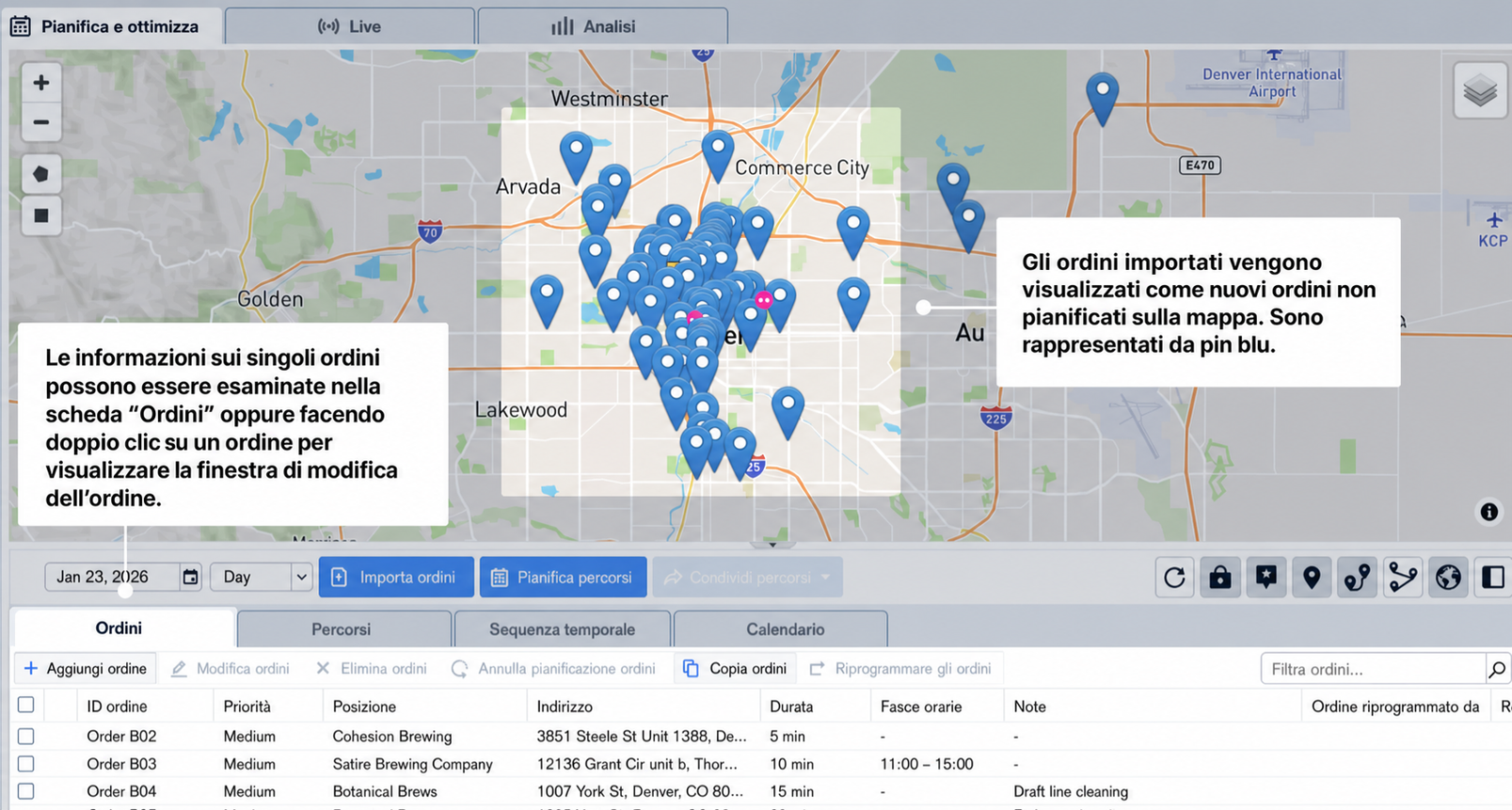This screenshot has width=1512, height=810.
Task: Open the Day view dropdown
Action: [x=262, y=577]
